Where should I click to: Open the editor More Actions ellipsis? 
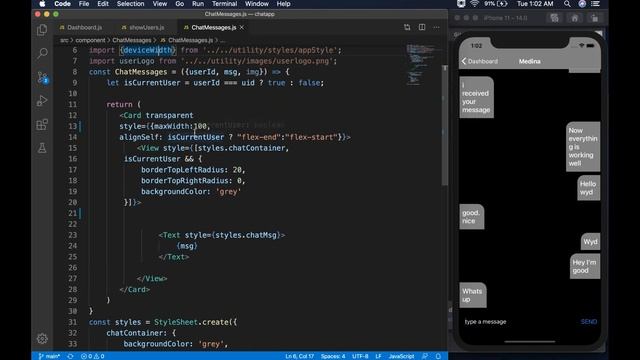pos(436,27)
